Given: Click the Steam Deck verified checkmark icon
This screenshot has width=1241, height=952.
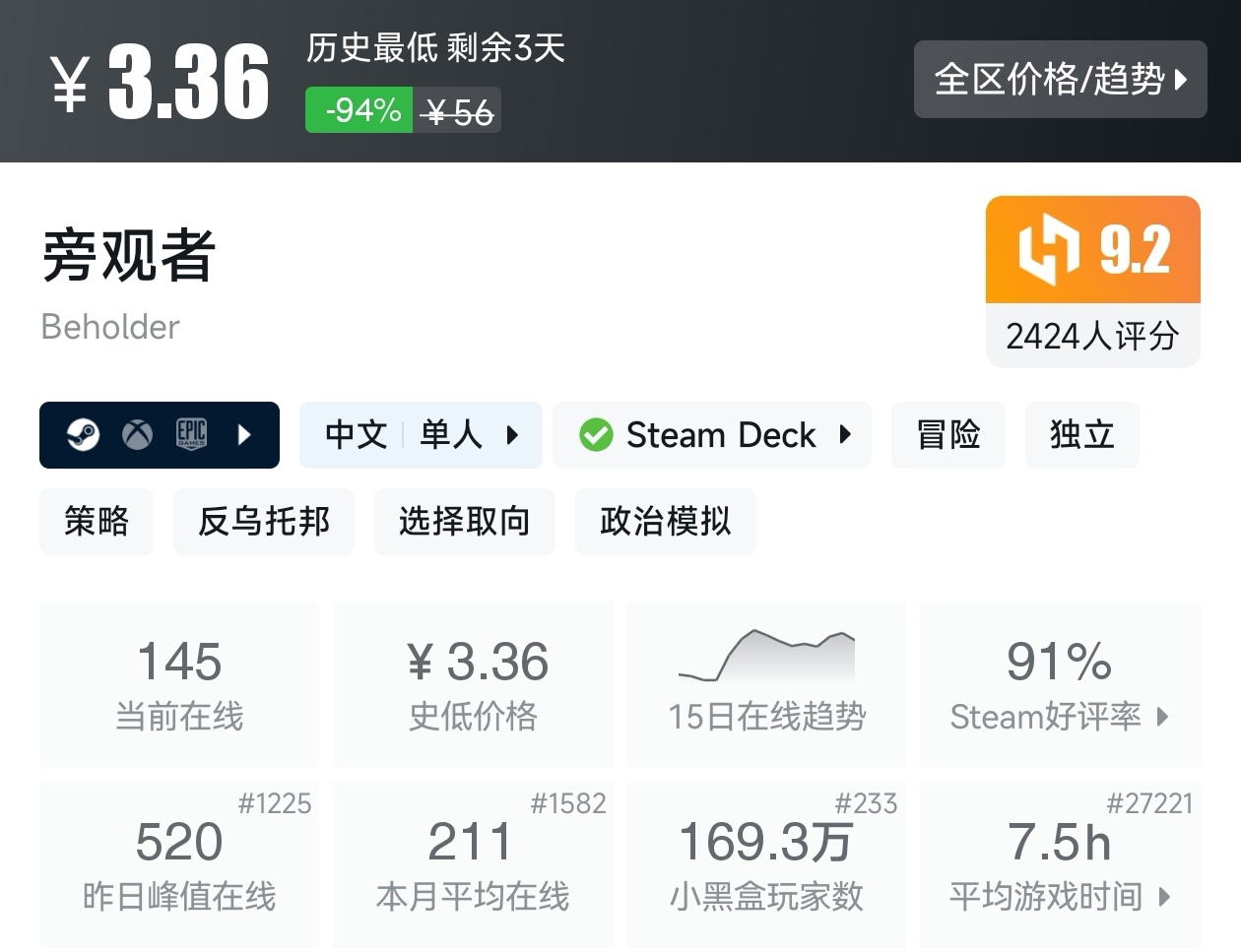Looking at the screenshot, I should point(596,434).
